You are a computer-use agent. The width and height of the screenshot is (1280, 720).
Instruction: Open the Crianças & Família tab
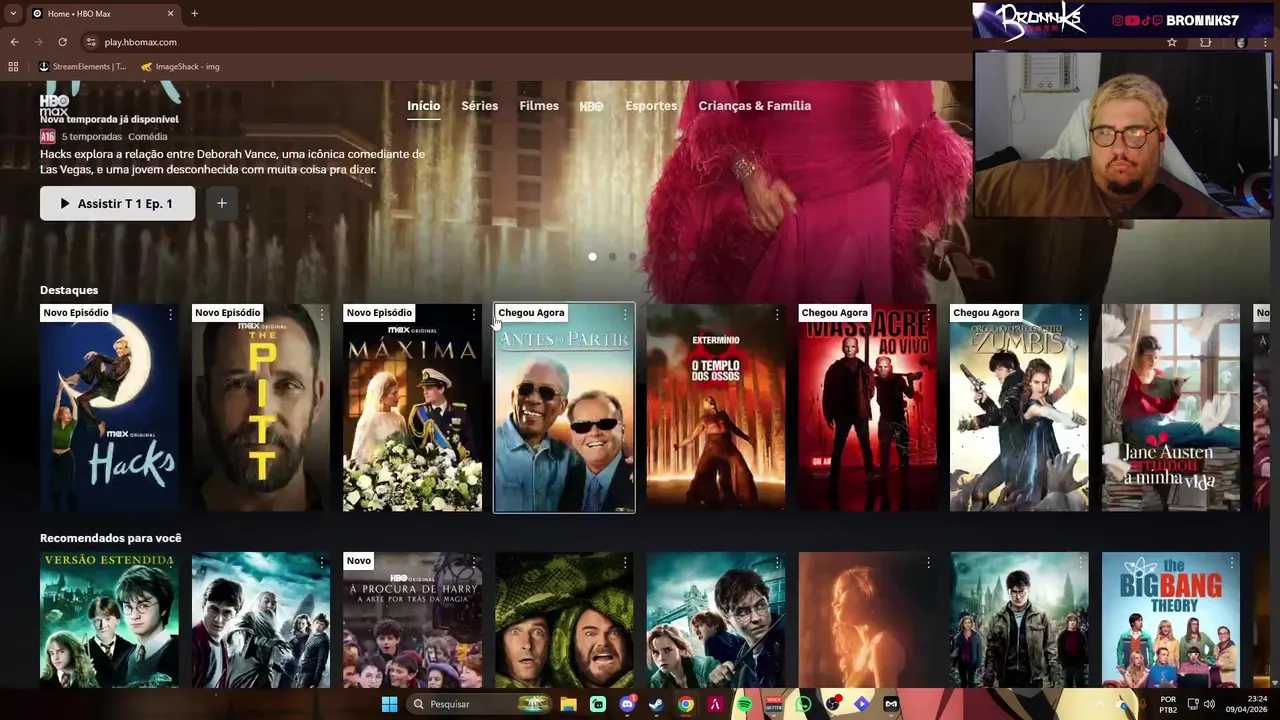754,106
